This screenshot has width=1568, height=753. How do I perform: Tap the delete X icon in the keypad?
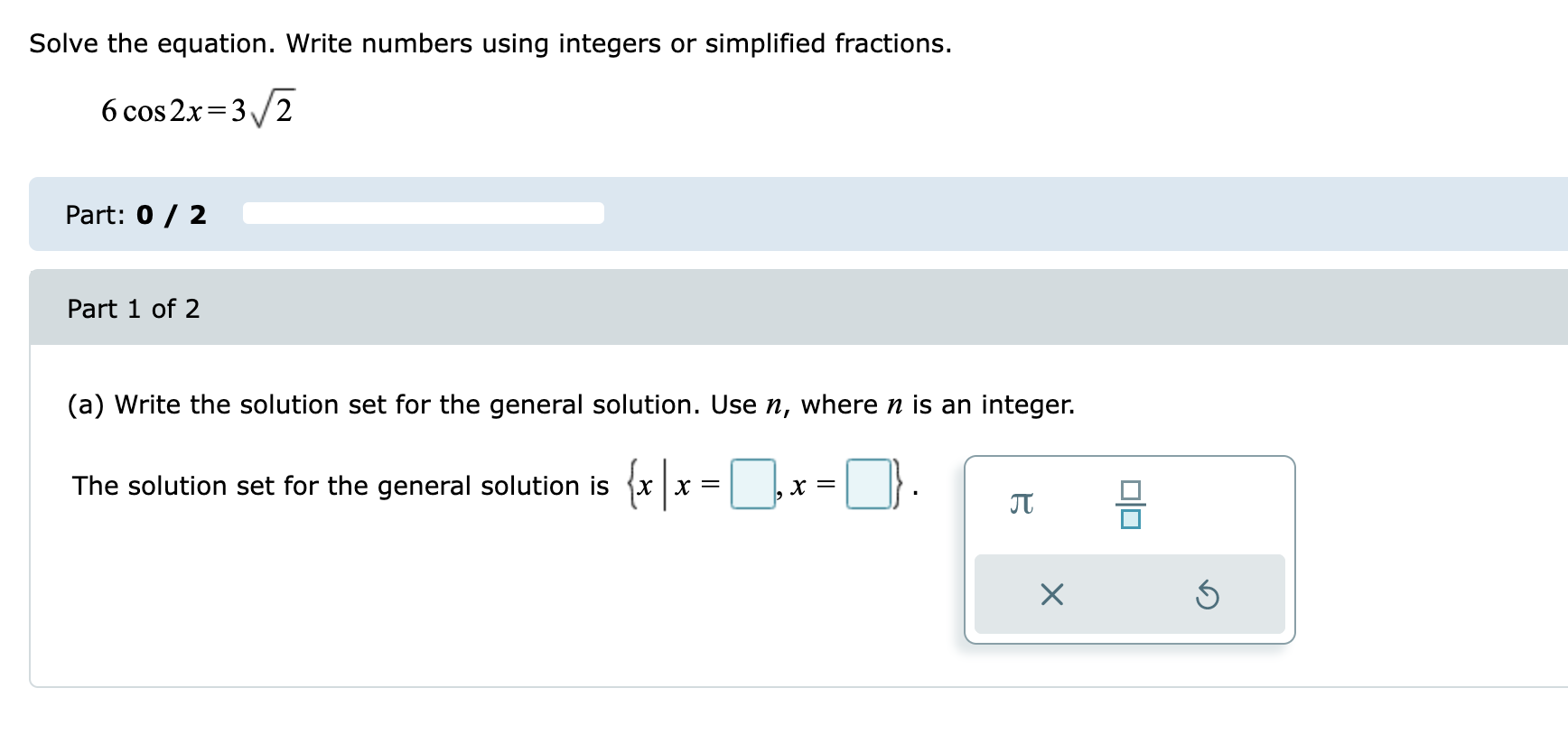pos(1051,594)
